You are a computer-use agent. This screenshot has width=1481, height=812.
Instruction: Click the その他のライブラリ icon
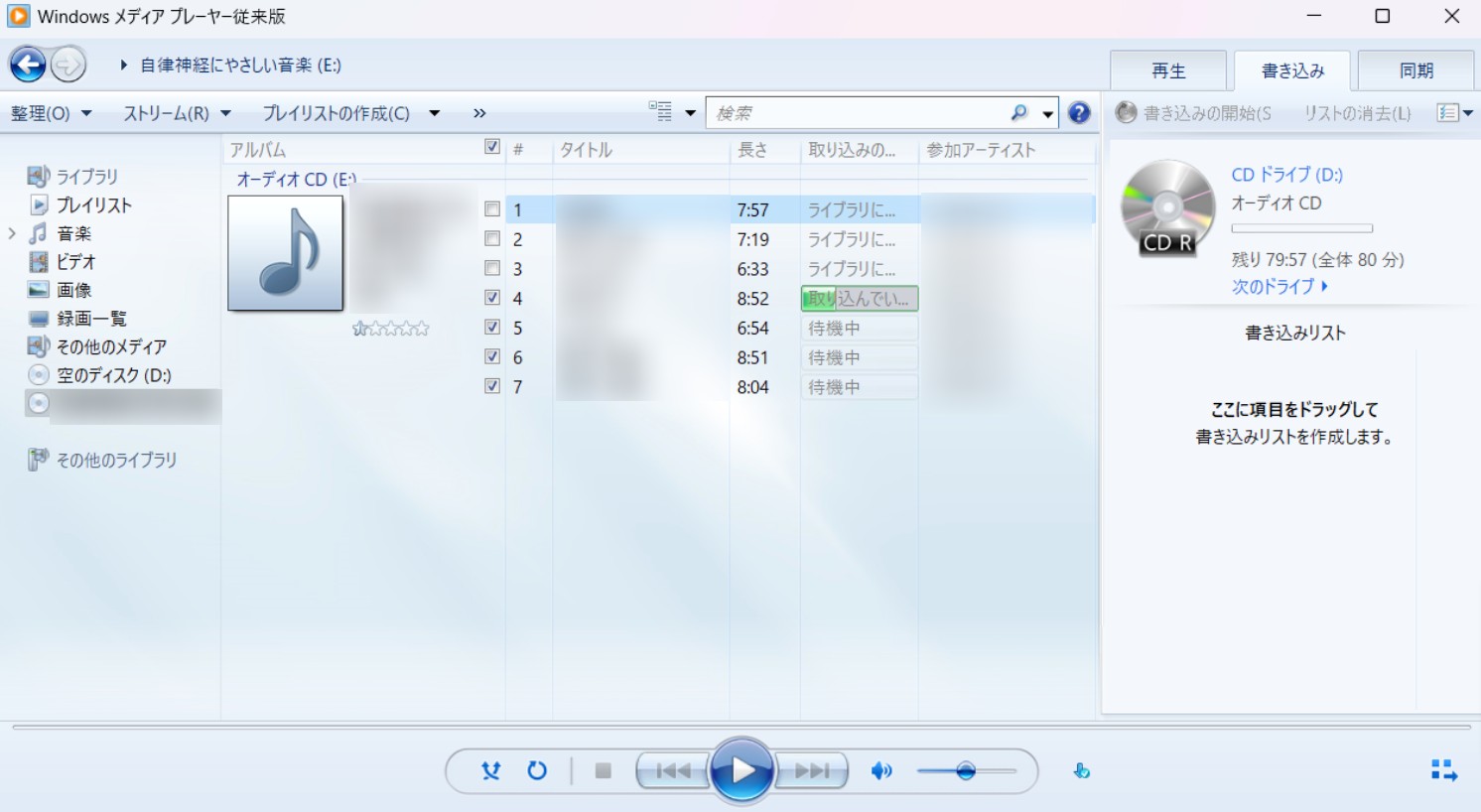click(x=38, y=460)
